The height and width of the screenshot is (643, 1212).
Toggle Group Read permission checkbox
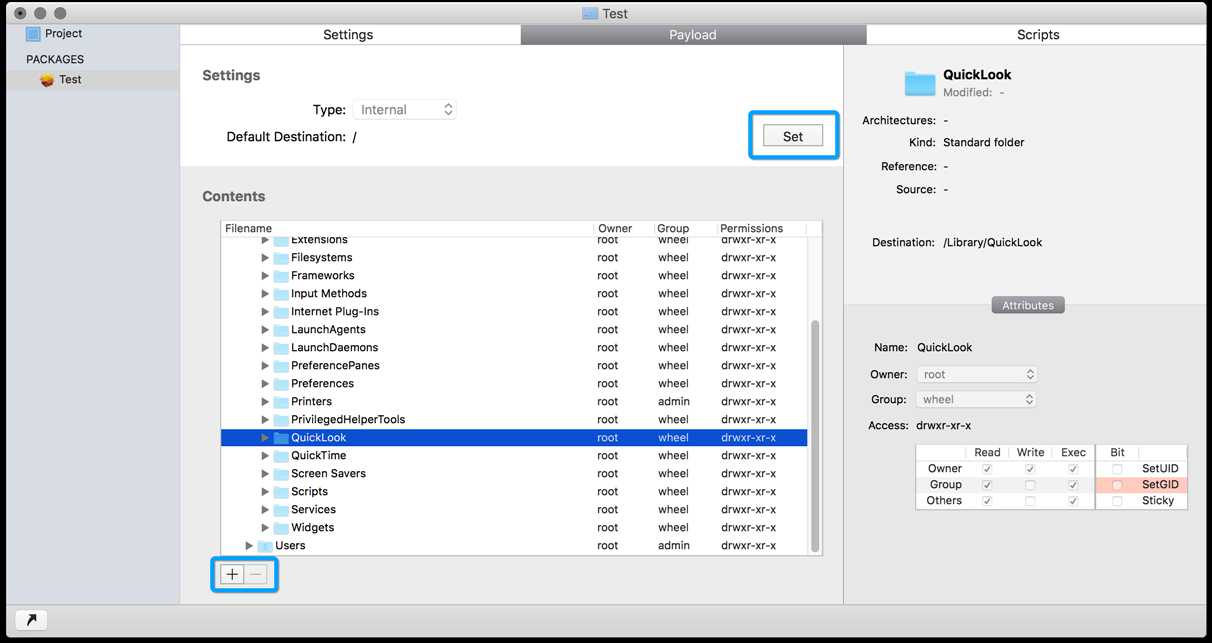tap(987, 485)
